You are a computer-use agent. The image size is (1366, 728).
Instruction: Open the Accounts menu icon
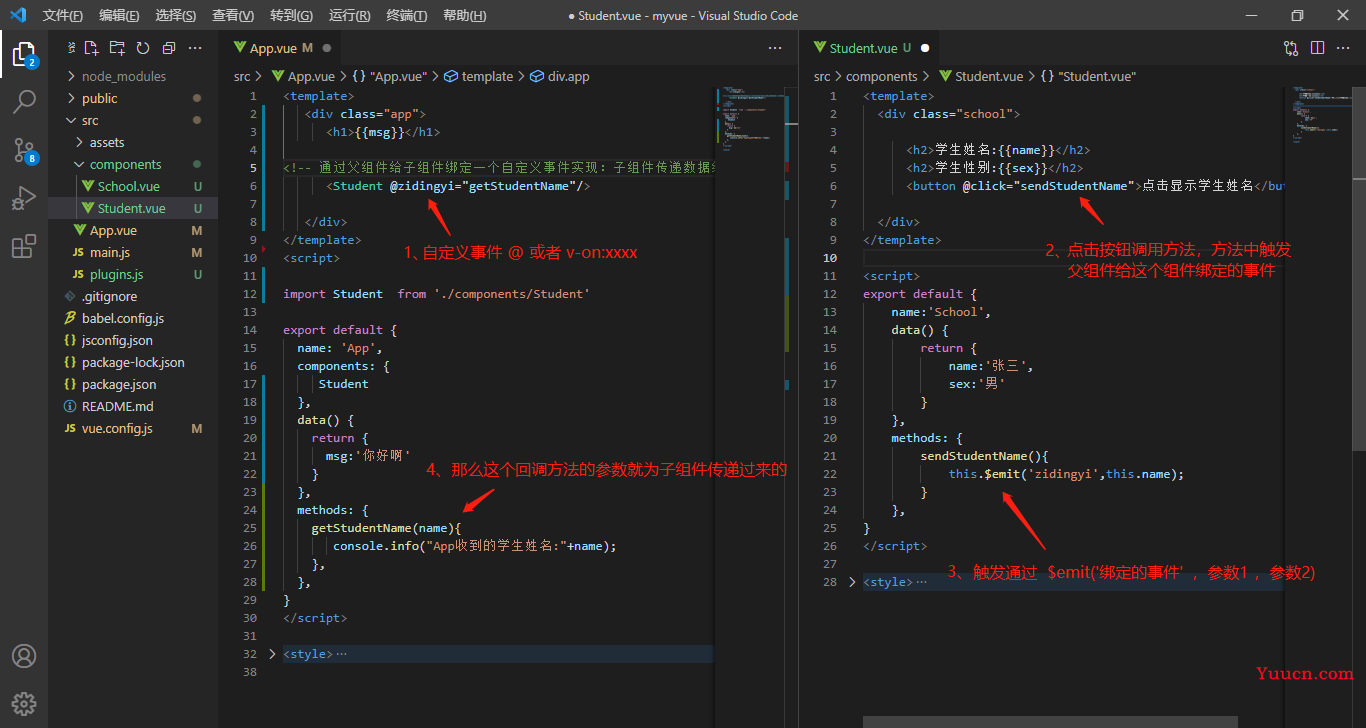coord(24,656)
